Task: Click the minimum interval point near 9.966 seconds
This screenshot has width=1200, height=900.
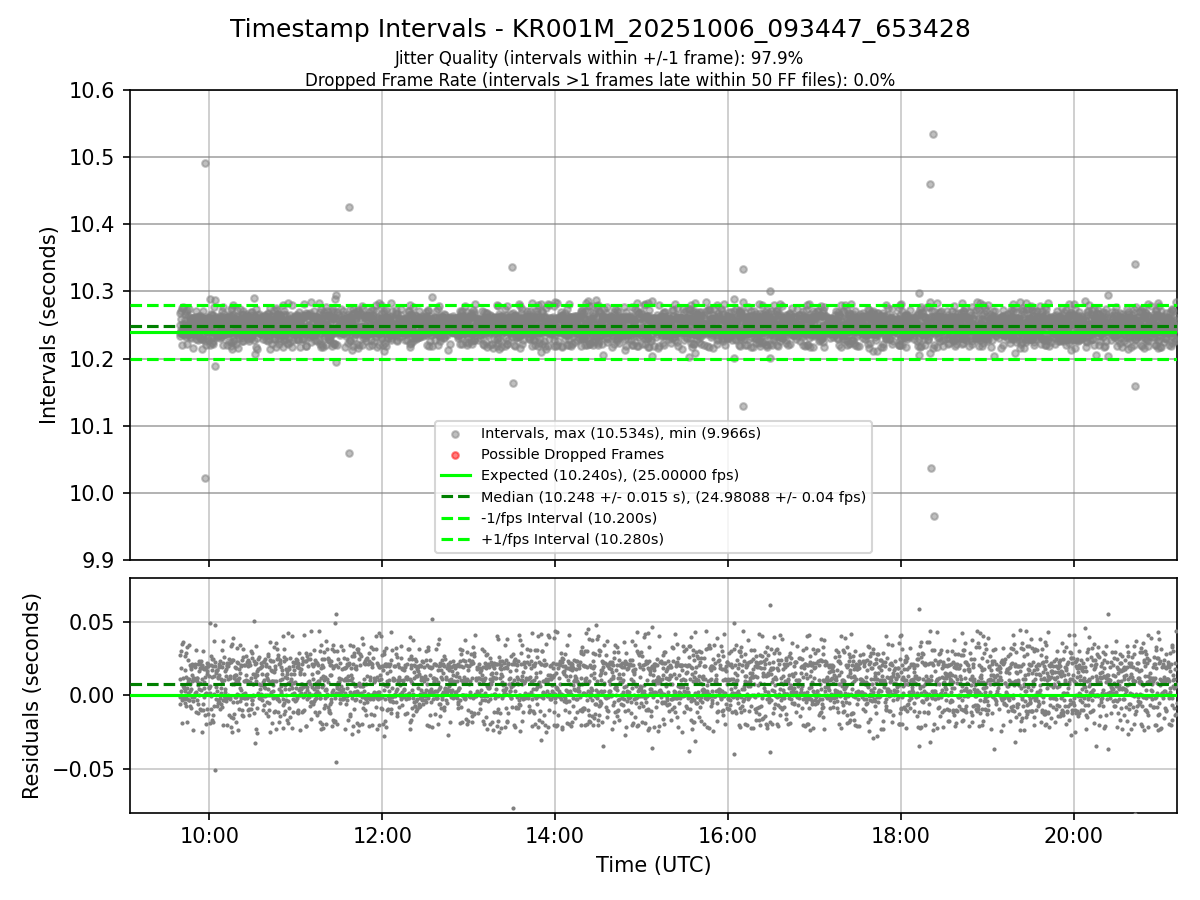Action: pyautogui.click(x=934, y=516)
